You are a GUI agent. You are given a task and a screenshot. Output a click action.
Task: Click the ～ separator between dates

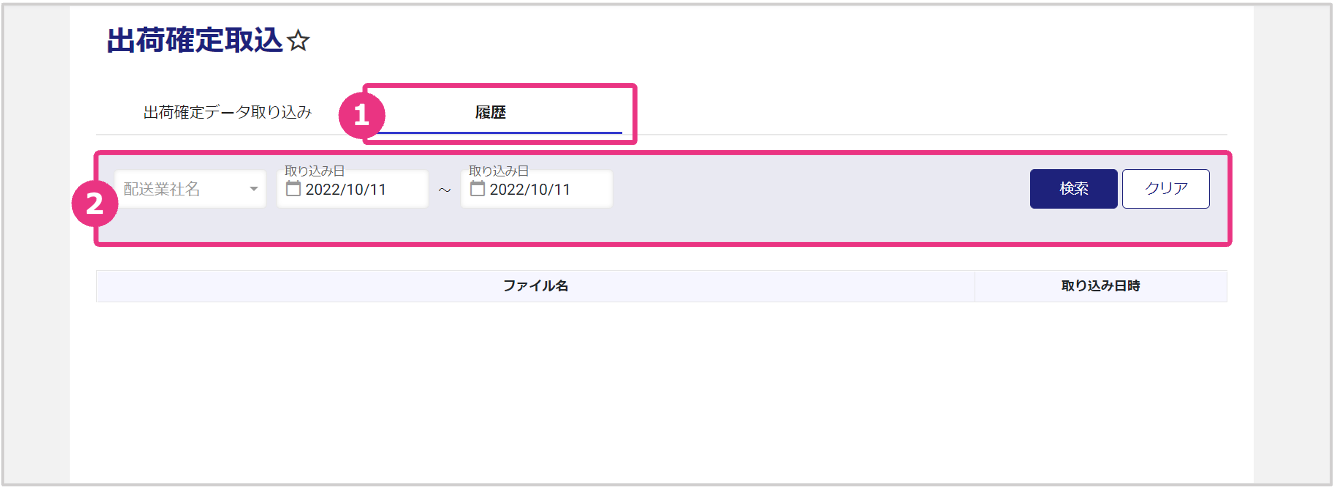444,190
